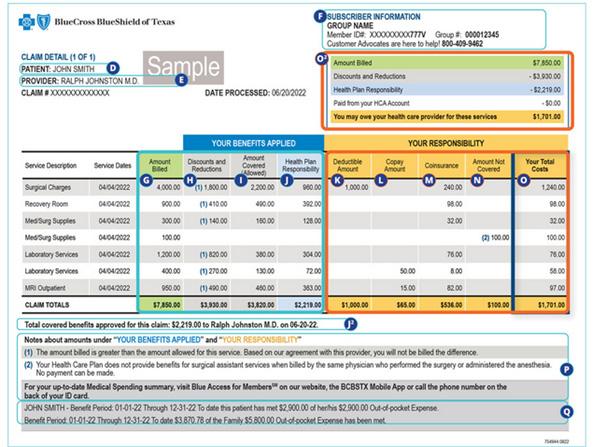Select provider name 'RALPH JOHNSTON M.D.'
Screen dimensions: 606x447
pyautogui.click(x=100, y=81)
